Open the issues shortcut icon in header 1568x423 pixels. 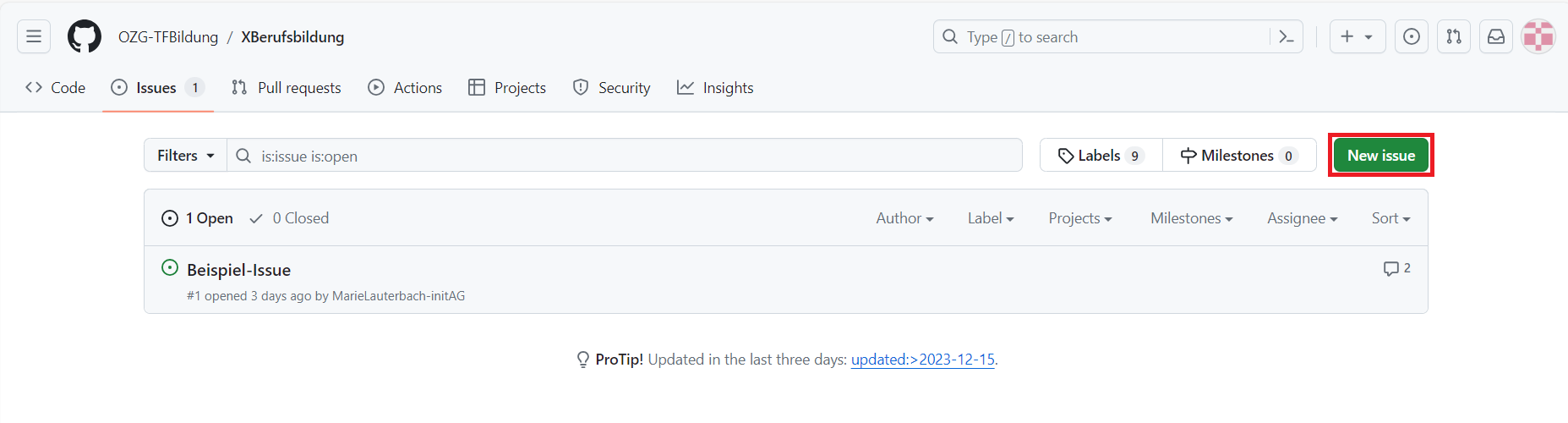(1411, 36)
